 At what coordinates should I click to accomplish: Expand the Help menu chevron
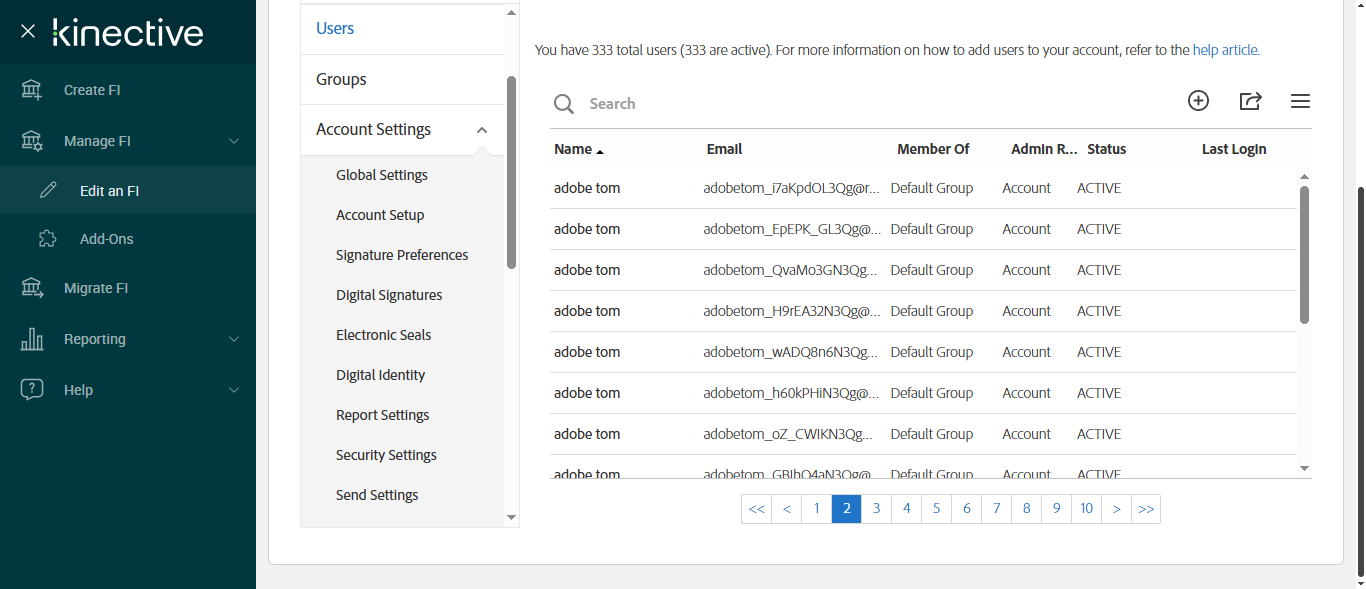pyautogui.click(x=234, y=390)
